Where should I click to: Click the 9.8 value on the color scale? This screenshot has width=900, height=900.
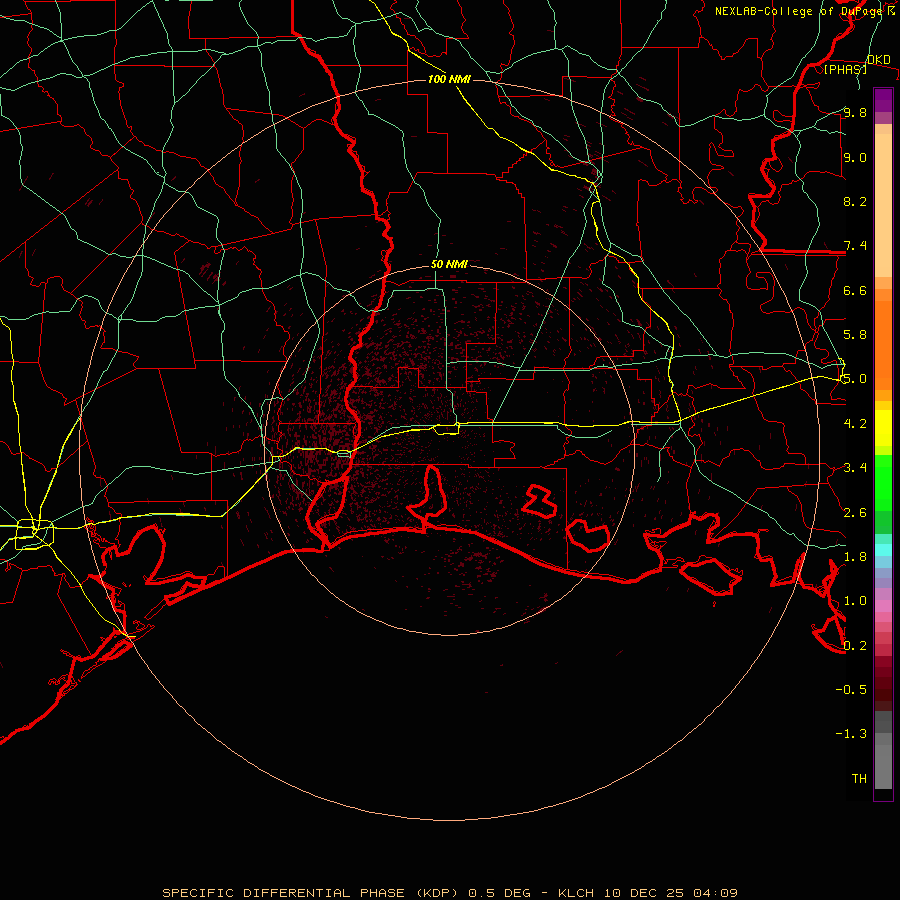pos(855,112)
